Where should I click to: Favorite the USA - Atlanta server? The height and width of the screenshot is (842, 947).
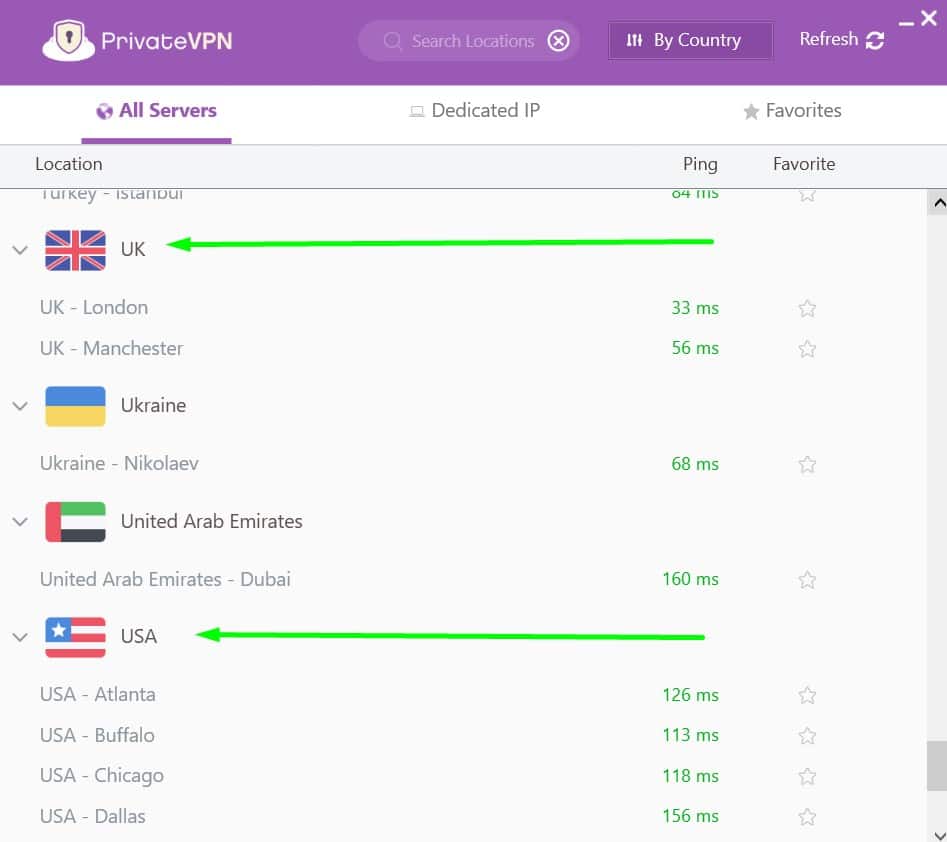pyautogui.click(x=807, y=695)
